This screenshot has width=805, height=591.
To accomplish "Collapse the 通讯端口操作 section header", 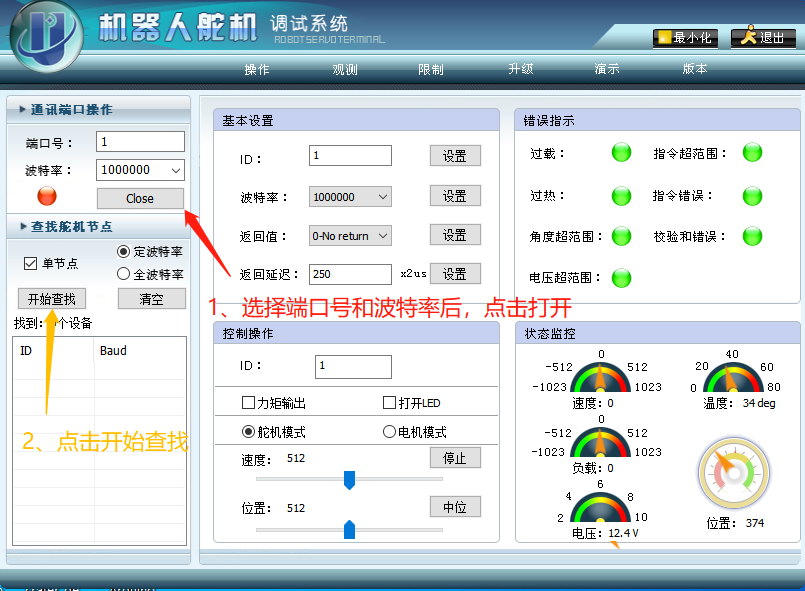I will 98,109.
